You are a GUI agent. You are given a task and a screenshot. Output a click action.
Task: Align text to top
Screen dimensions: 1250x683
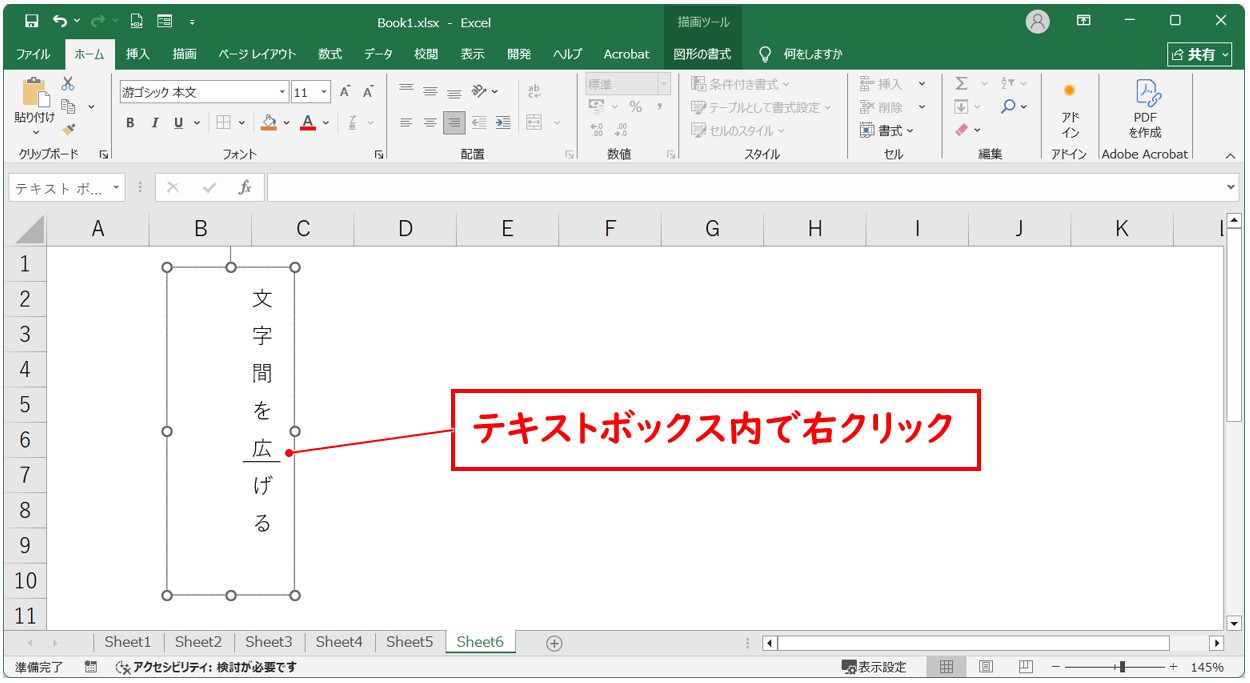[x=406, y=91]
